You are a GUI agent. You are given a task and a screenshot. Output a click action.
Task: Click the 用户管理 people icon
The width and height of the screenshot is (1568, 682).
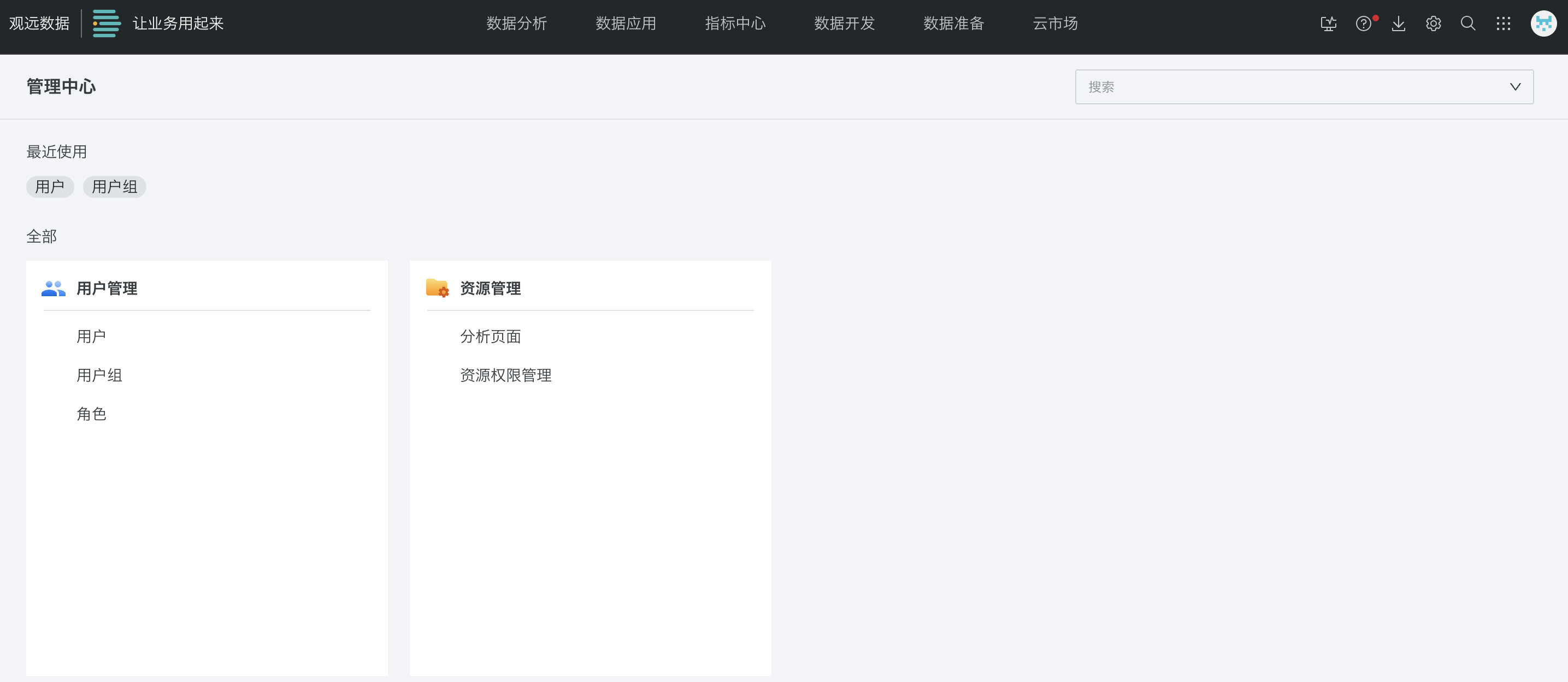(54, 289)
